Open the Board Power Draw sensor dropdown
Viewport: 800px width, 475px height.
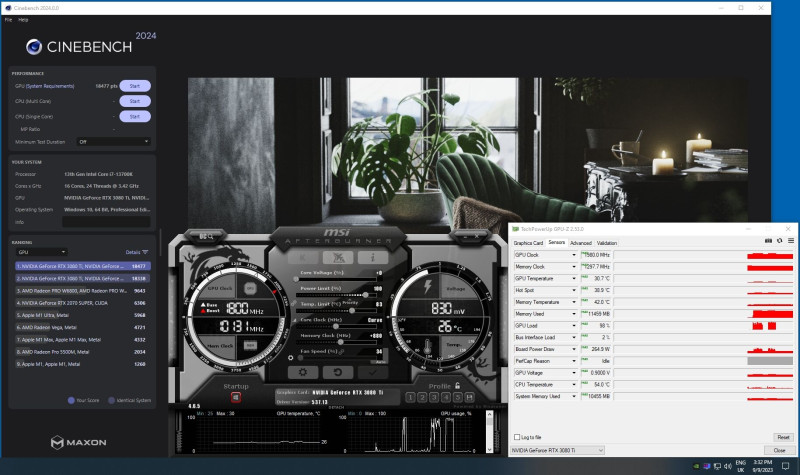[x=573, y=349]
